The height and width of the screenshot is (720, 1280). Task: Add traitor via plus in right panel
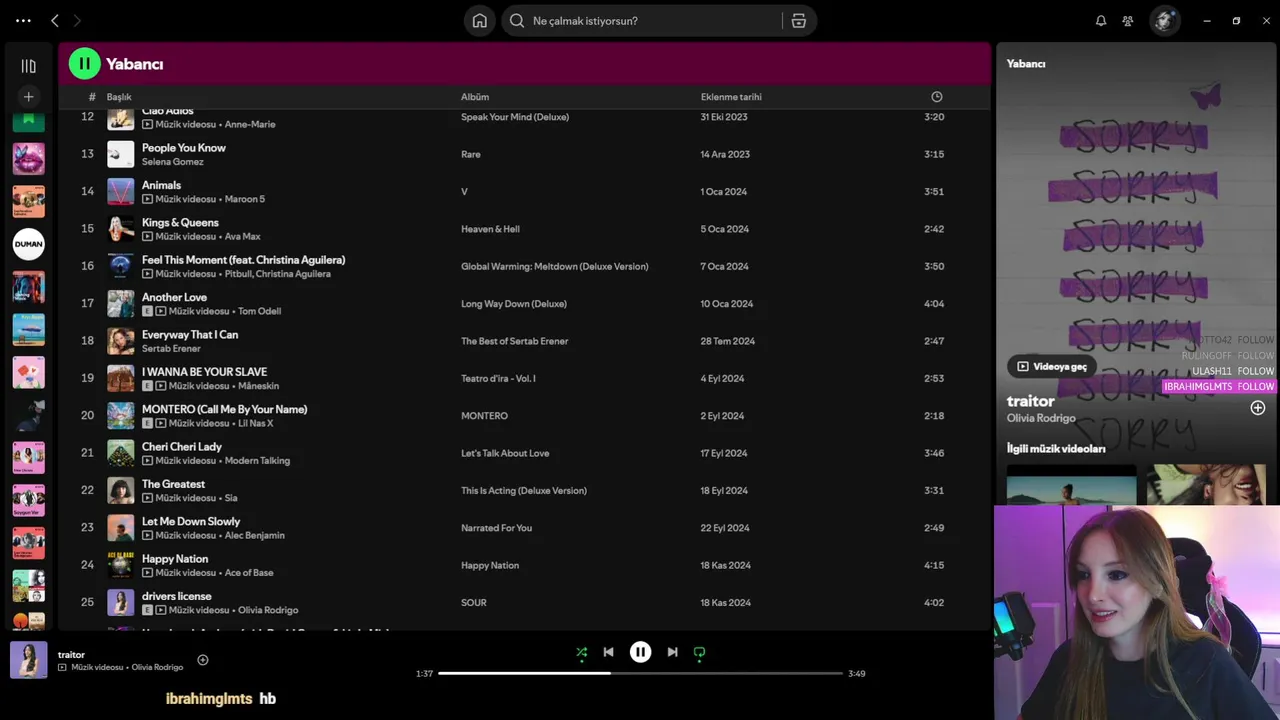pyautogui.click(x=1258, y=408)
